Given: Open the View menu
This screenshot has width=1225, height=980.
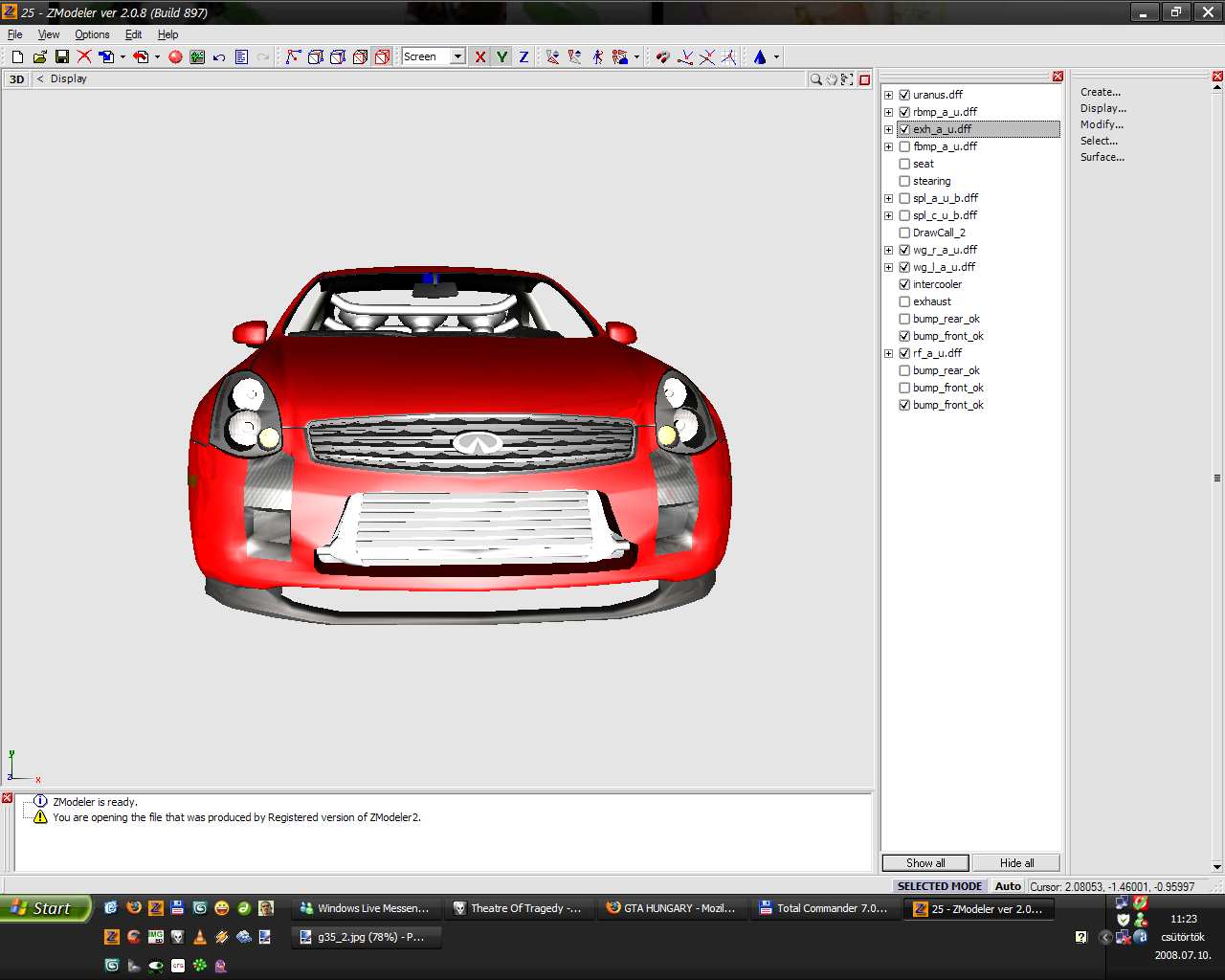Looking at the screenshot, I should click(x=49, y=34).
